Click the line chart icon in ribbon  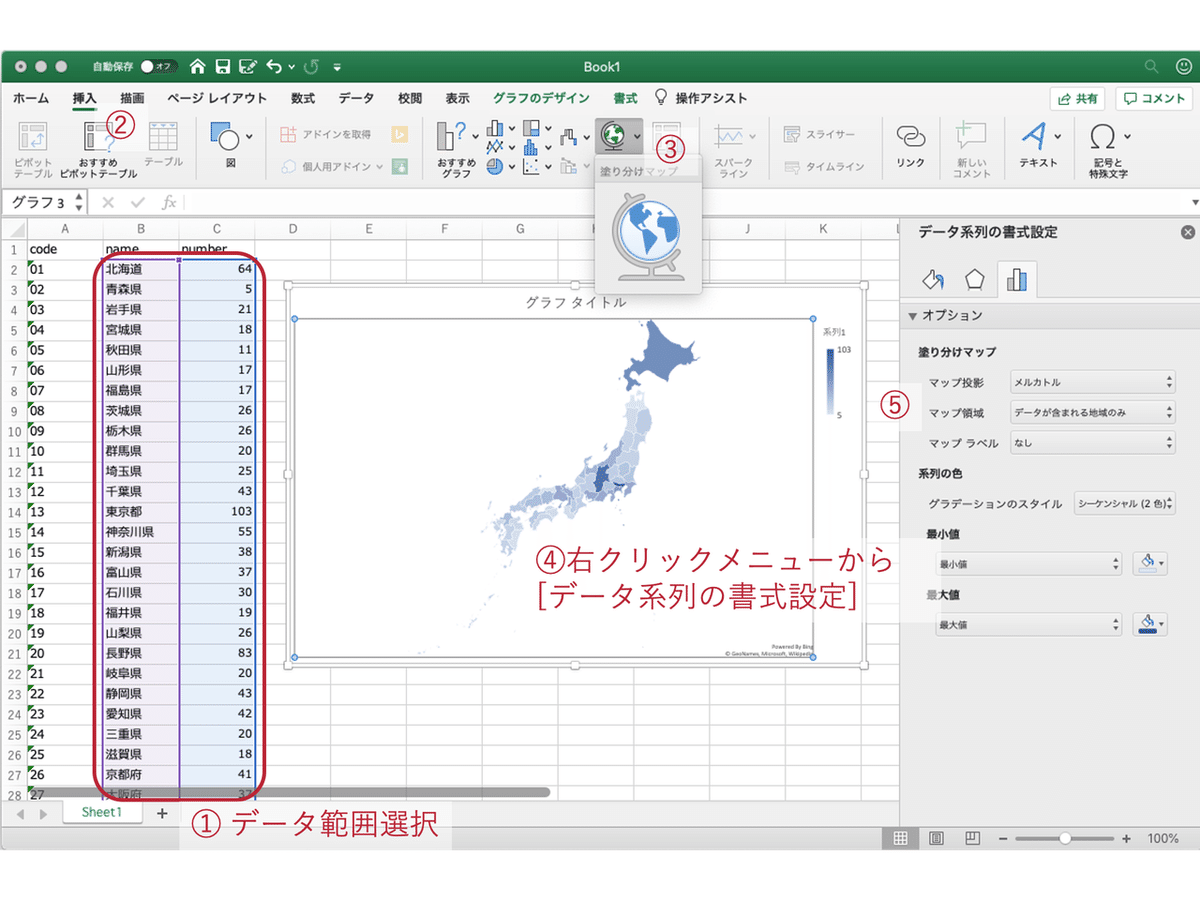495,147
